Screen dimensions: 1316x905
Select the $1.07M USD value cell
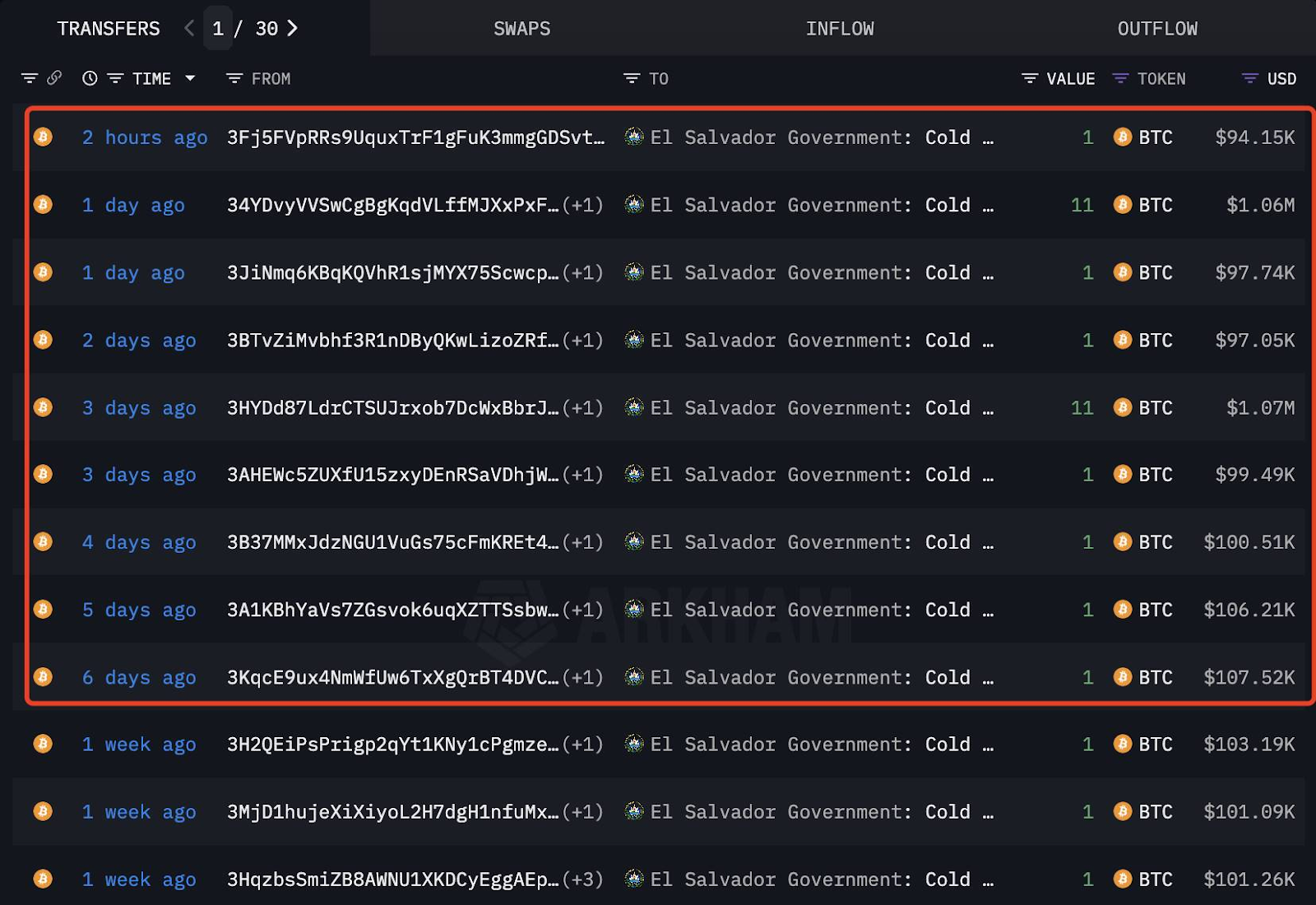[x=1261, y=407]
